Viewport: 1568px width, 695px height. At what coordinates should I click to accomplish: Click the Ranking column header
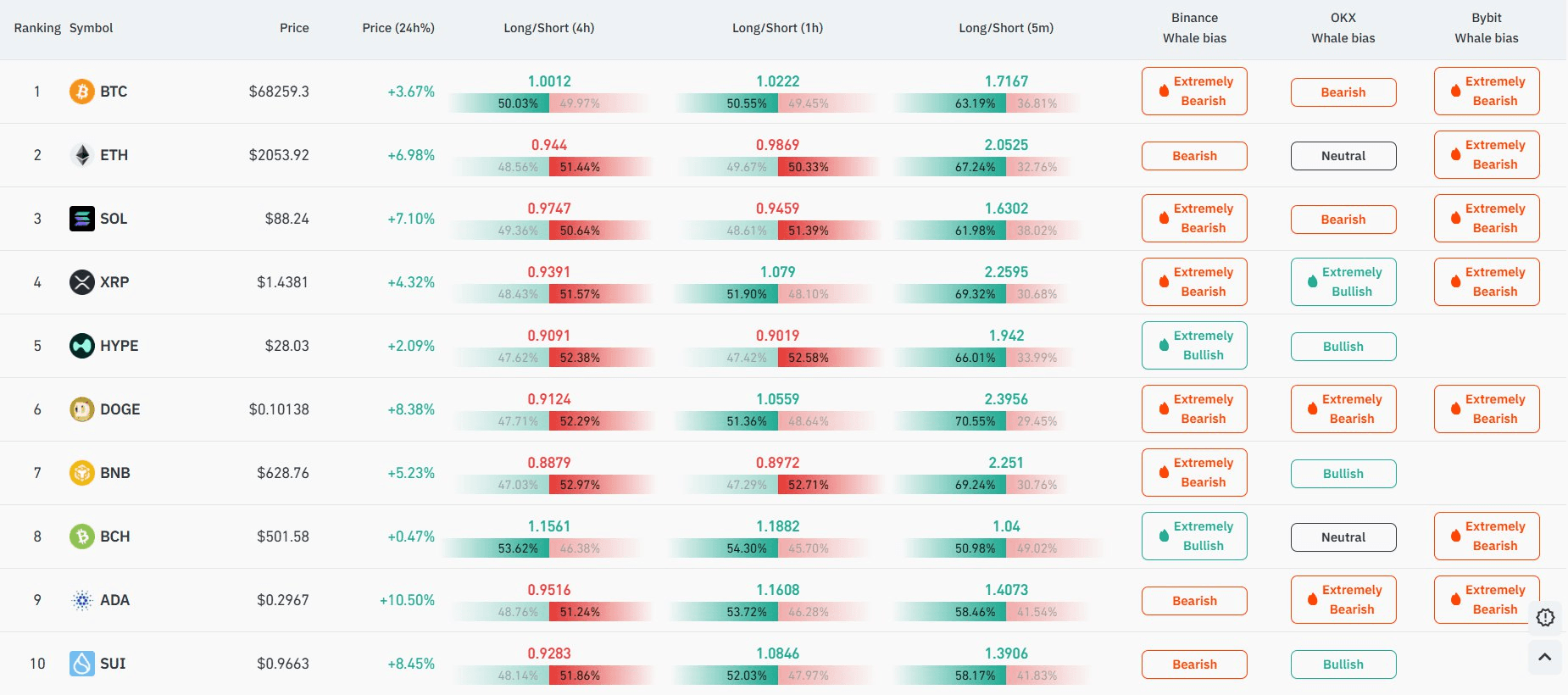pyautogui.click(x=37, y=28)
